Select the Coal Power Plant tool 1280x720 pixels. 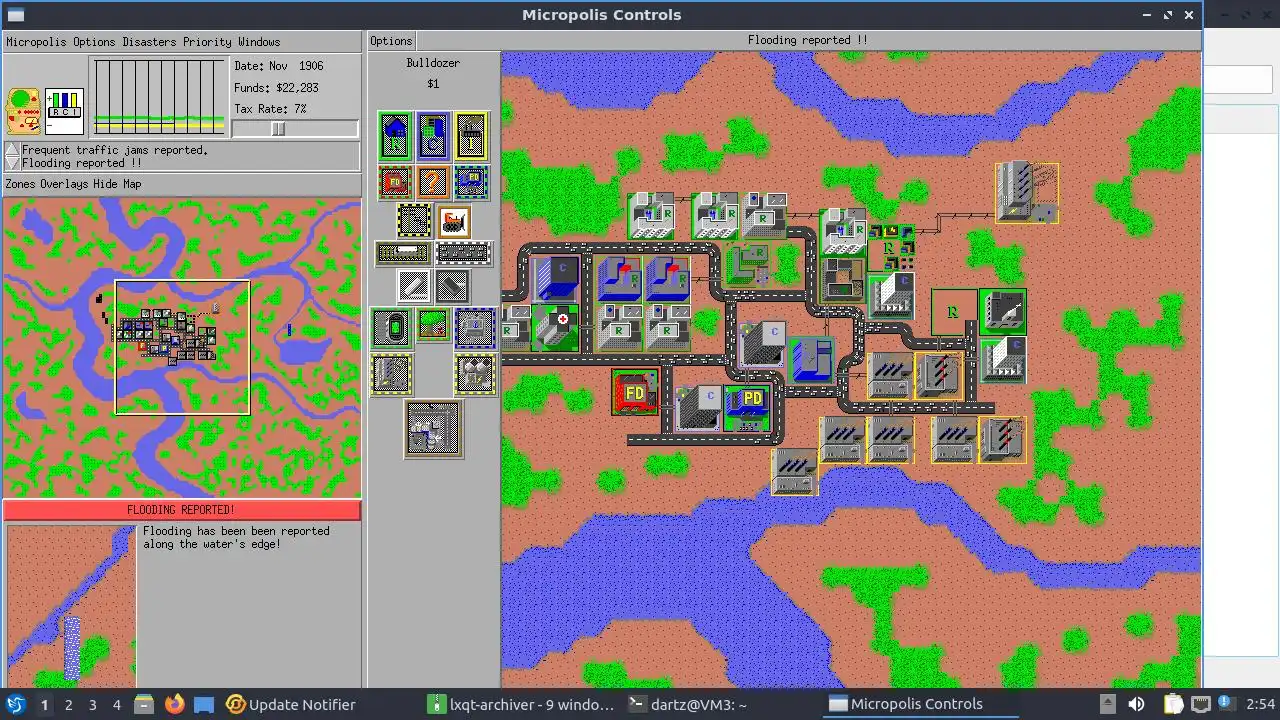click(391, 374)
